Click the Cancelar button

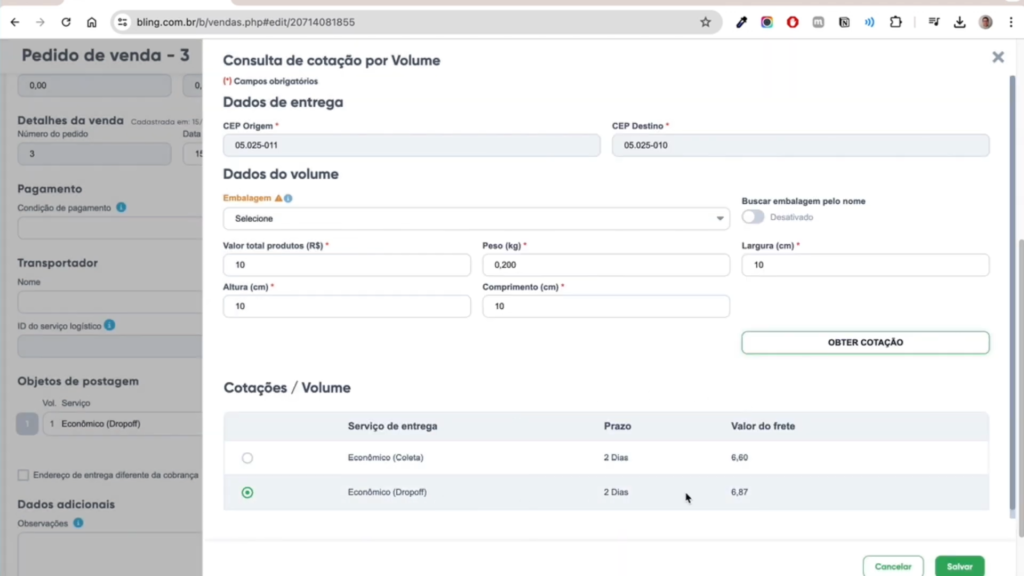[x=893, y=566]
